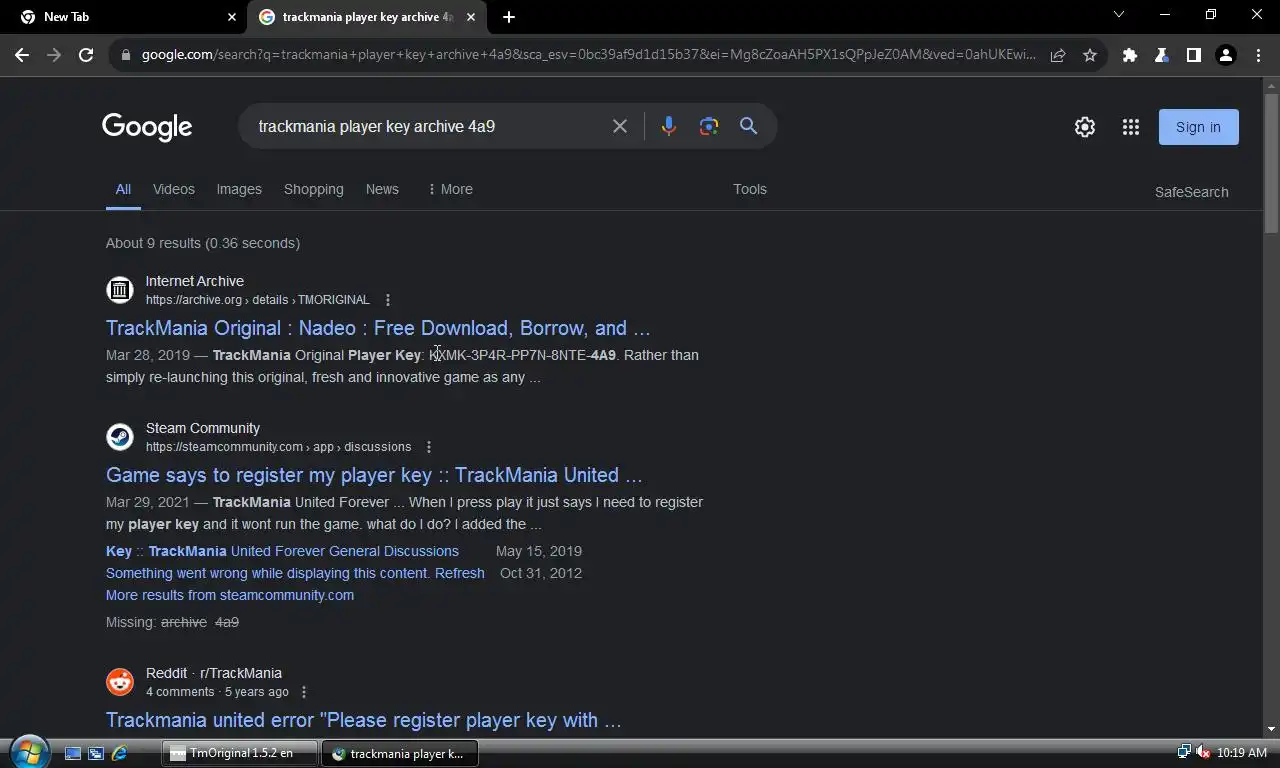The width and height of the screenshot is (1280, 768).
Task: Switch to TmOriginal 1.5.2 en taskbar window
Action: 240,753
